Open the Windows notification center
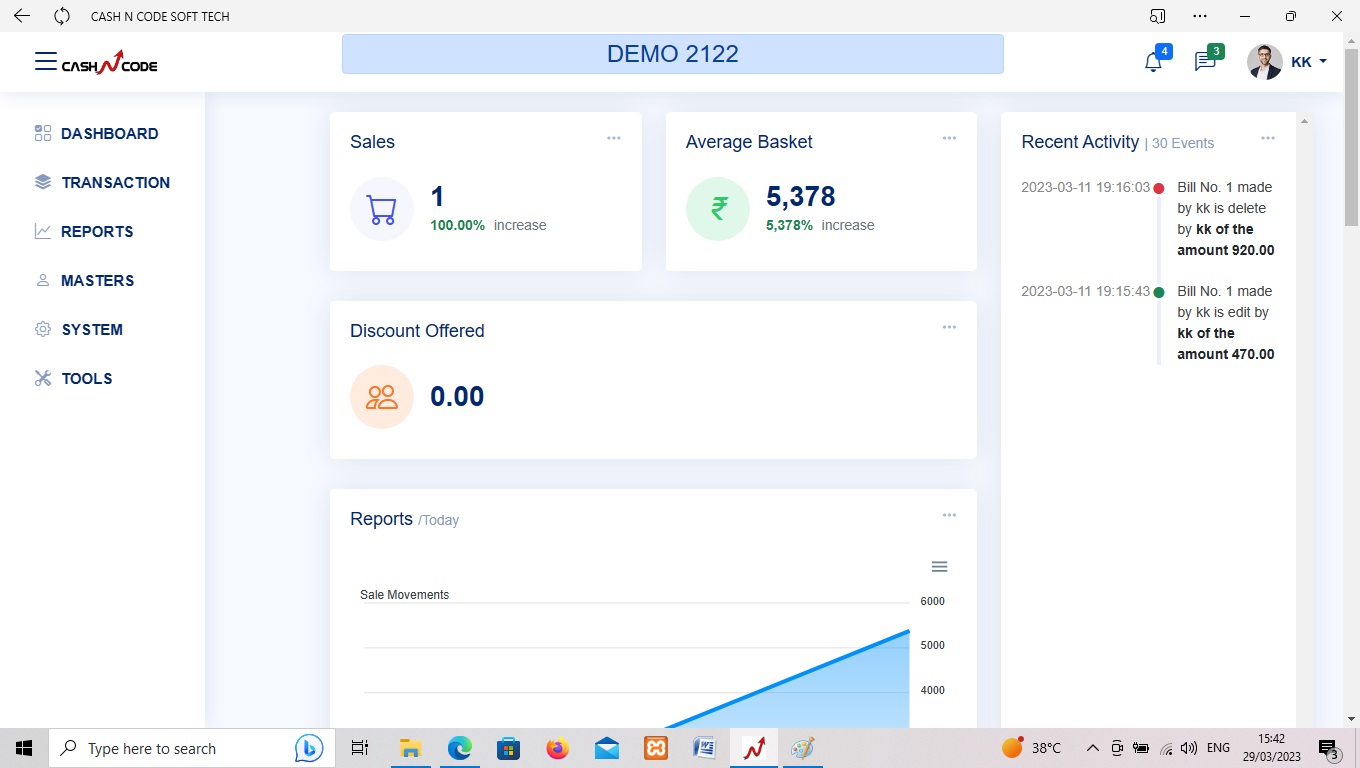 coord(1330,748)
